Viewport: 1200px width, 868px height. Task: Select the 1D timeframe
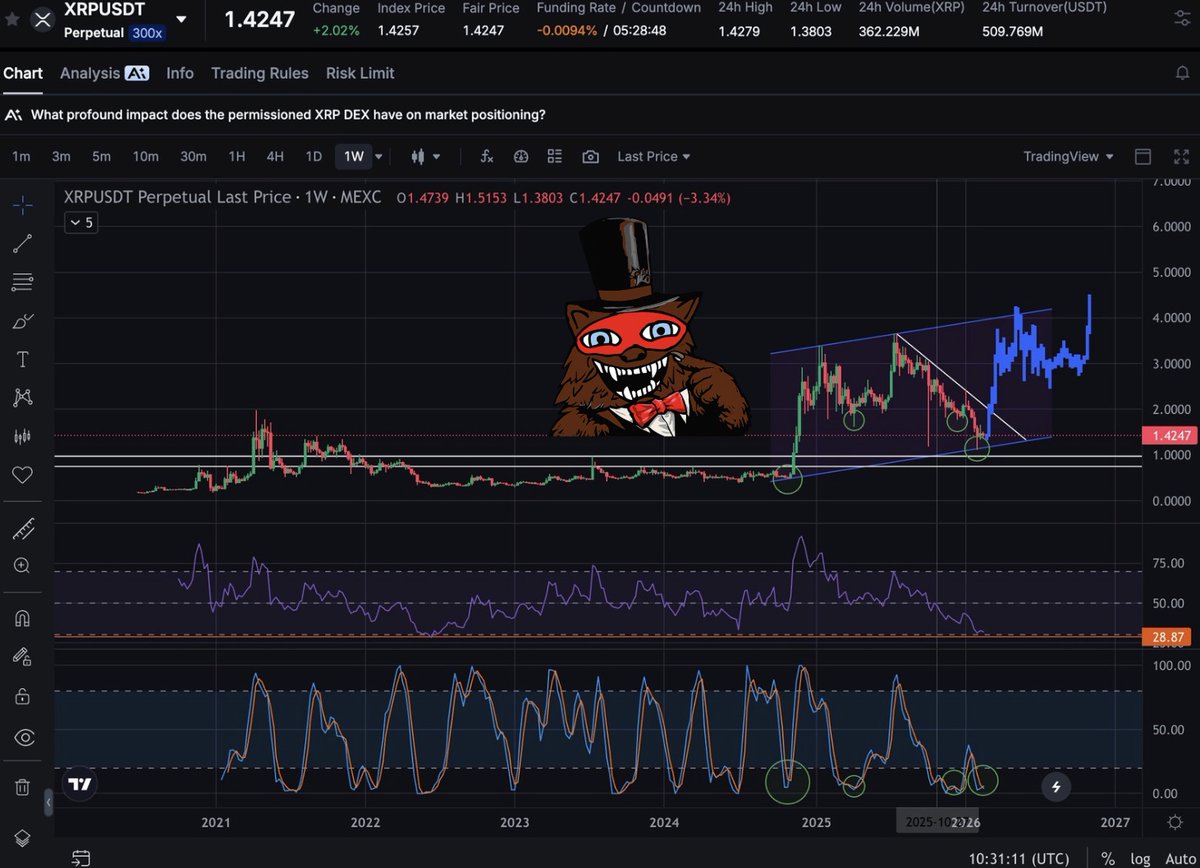click(313, 156)
